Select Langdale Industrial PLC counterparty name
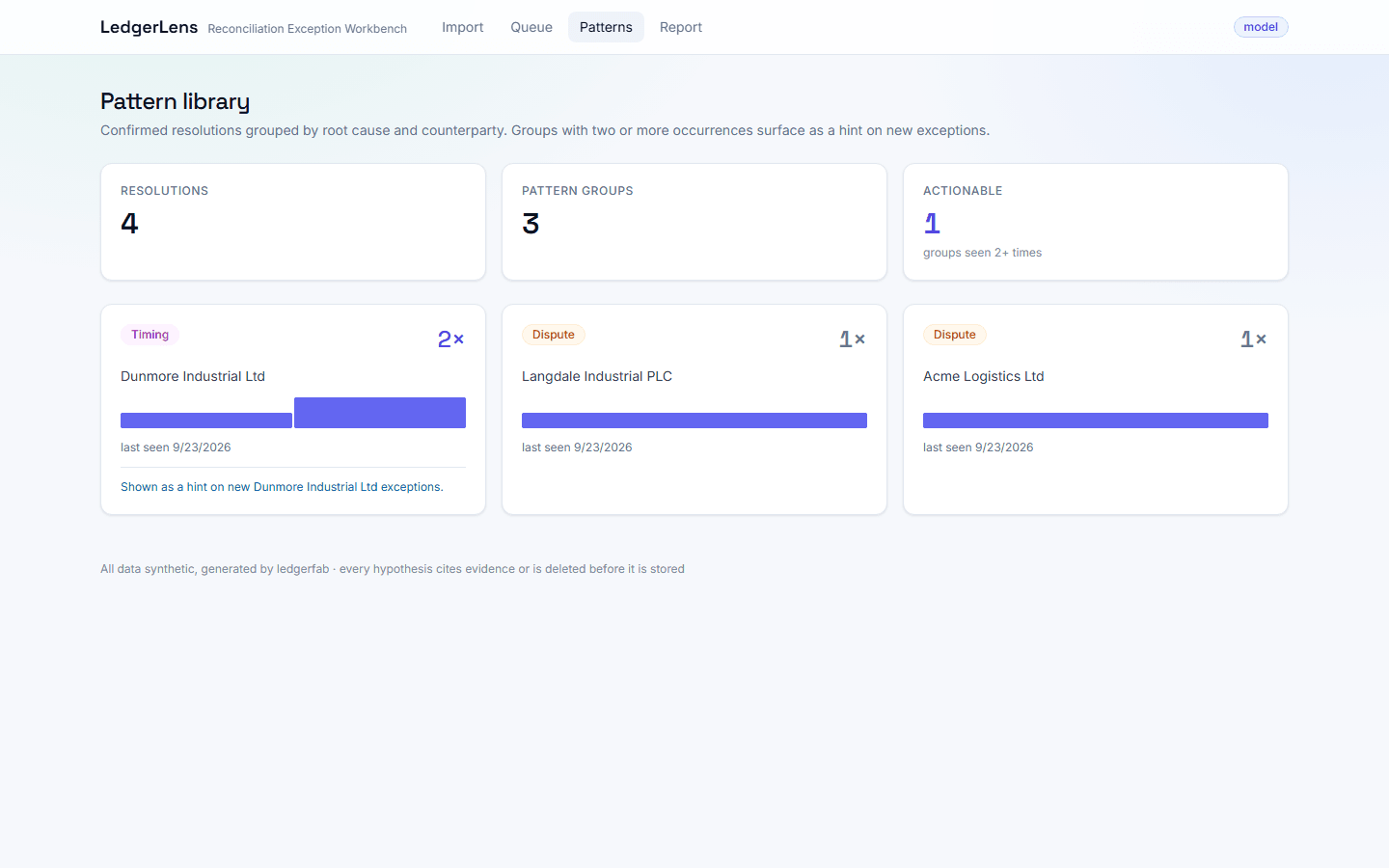 597,376
